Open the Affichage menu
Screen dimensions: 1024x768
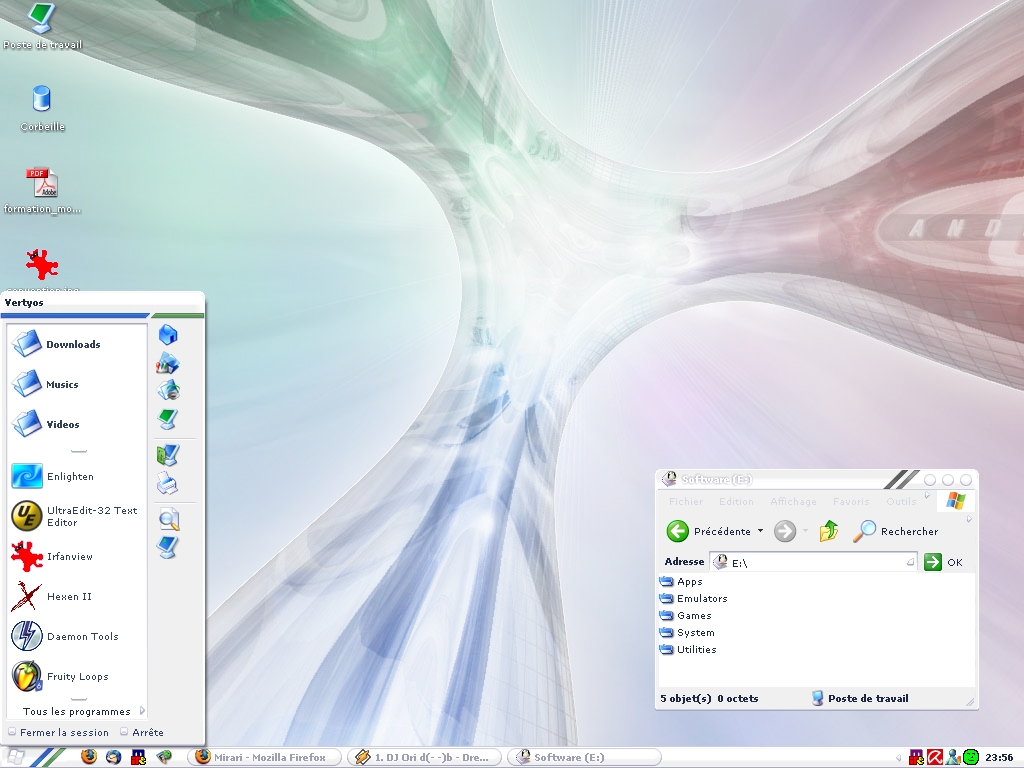pyautogui.click(x=793, y=502)
